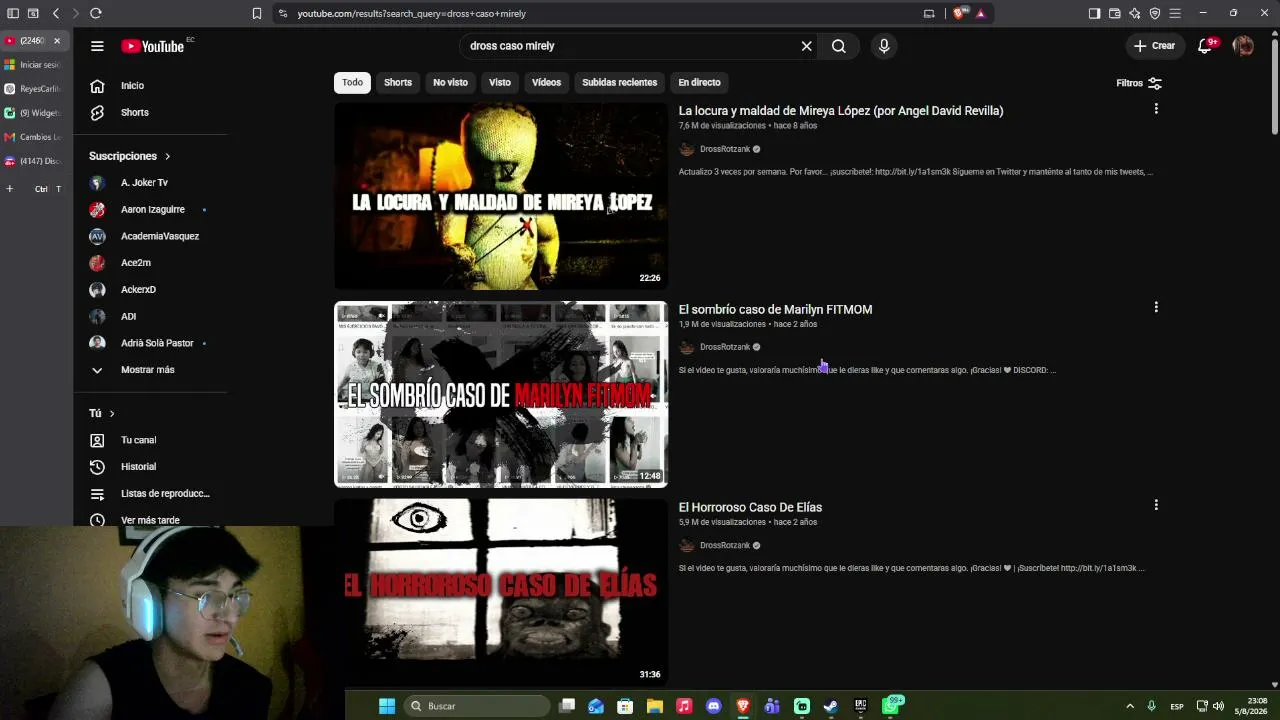Viewport: 1280px width, 720px height.
Task: Switch to the Gmail Cambios browser tab
Action: click(x=33, y=137)
